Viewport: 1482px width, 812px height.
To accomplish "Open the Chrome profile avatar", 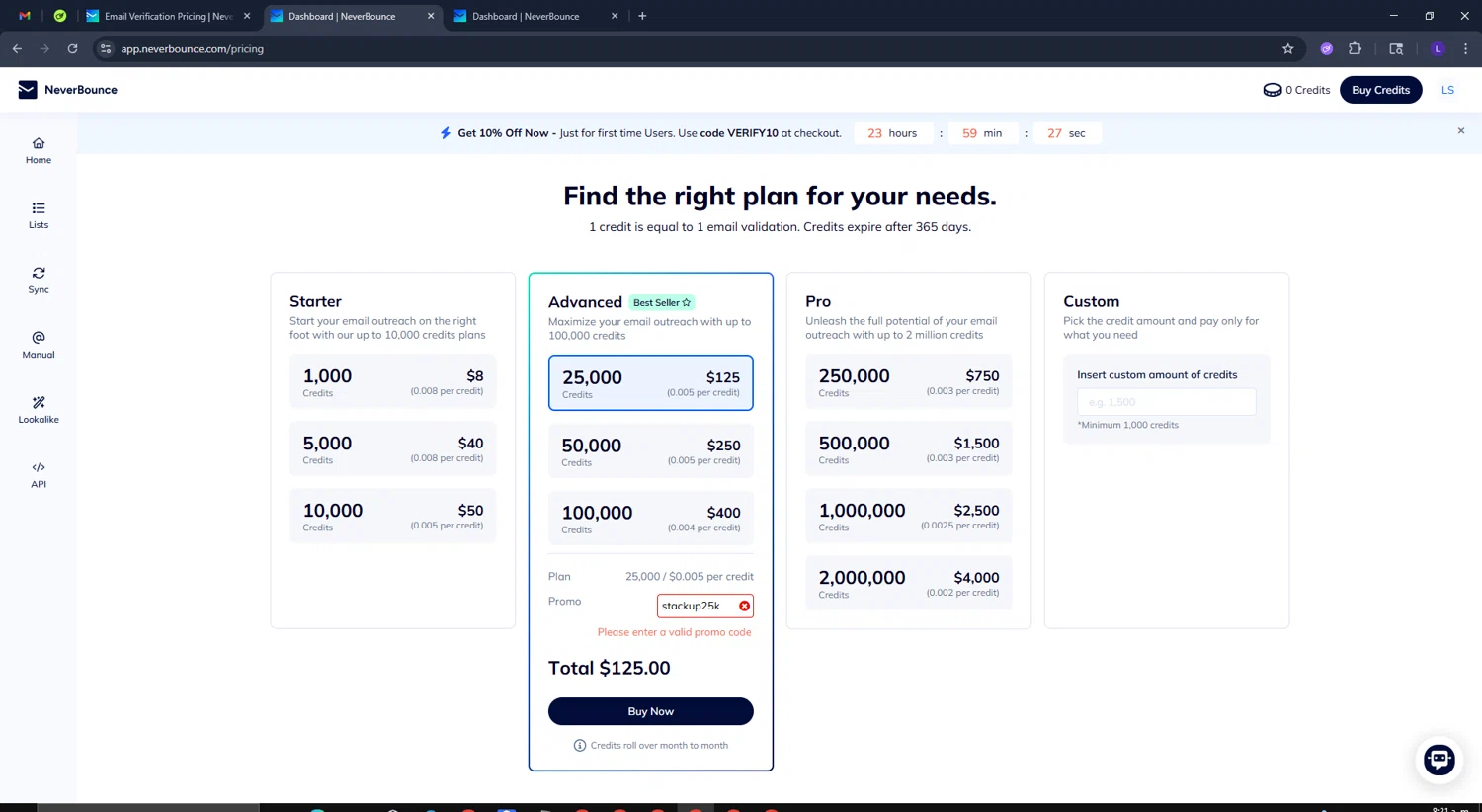I will (x=1438, y=48).
